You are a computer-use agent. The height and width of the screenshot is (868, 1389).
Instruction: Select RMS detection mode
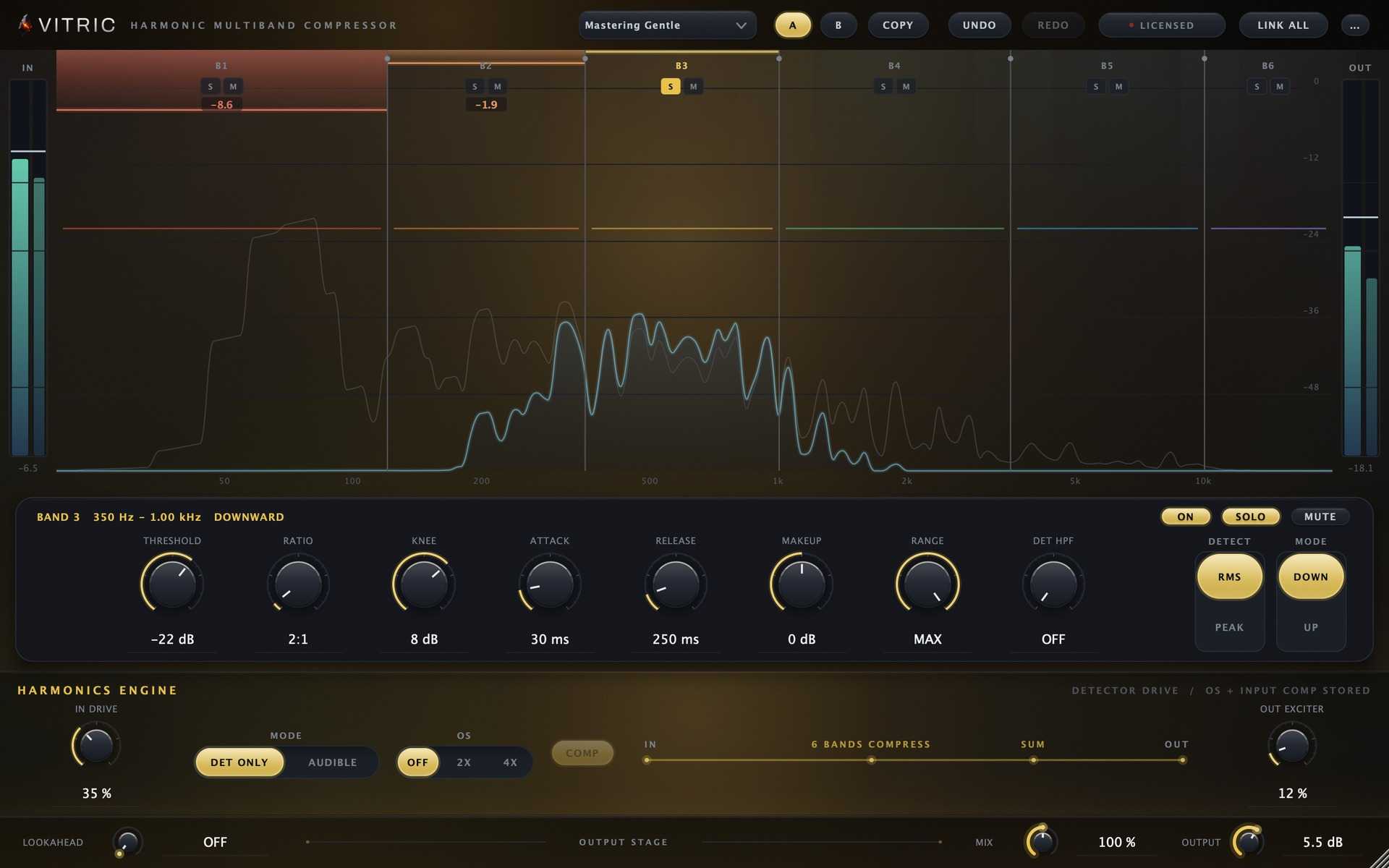[1230, 576]
